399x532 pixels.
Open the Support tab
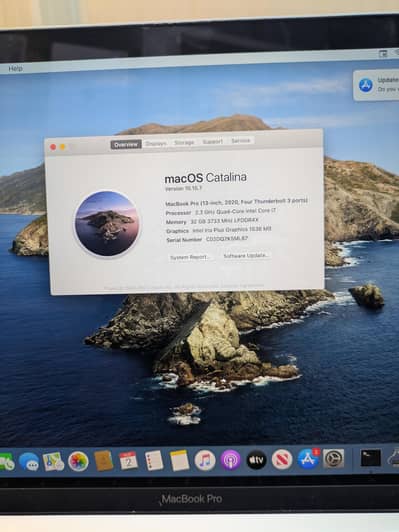pos(213,141)
